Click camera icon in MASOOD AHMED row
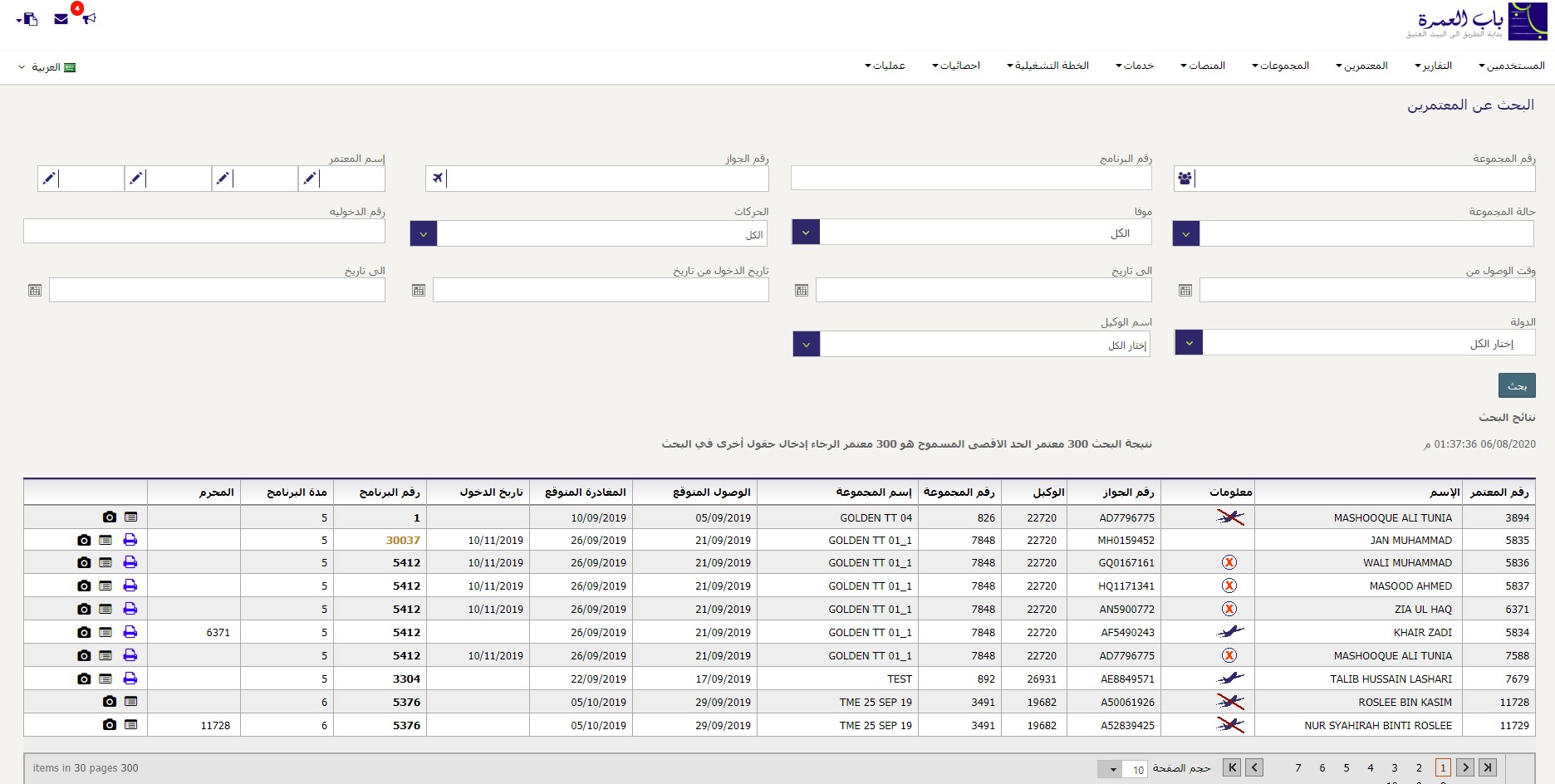The image size is (1555, 784). (84, 586)
